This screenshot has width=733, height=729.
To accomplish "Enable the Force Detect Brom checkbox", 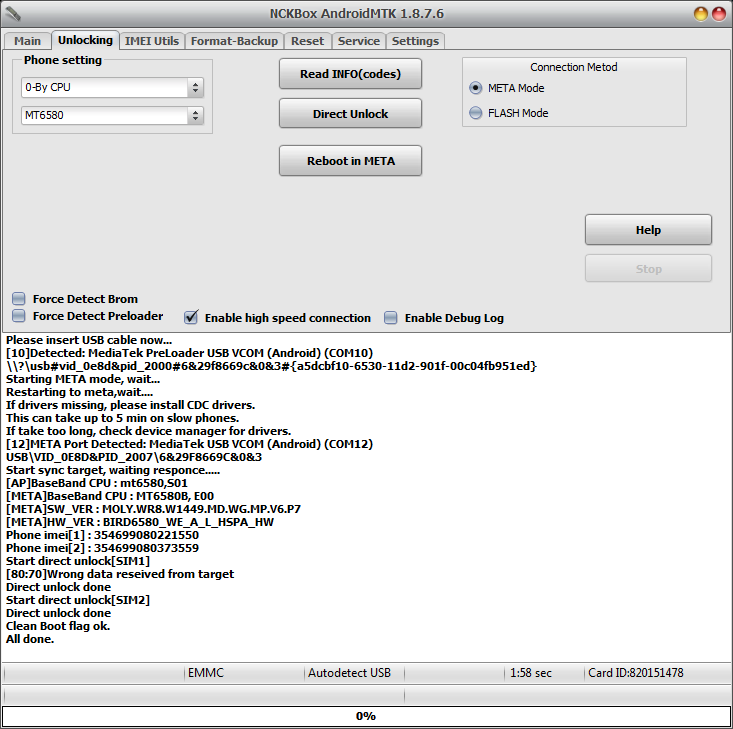I will (19, 299).
